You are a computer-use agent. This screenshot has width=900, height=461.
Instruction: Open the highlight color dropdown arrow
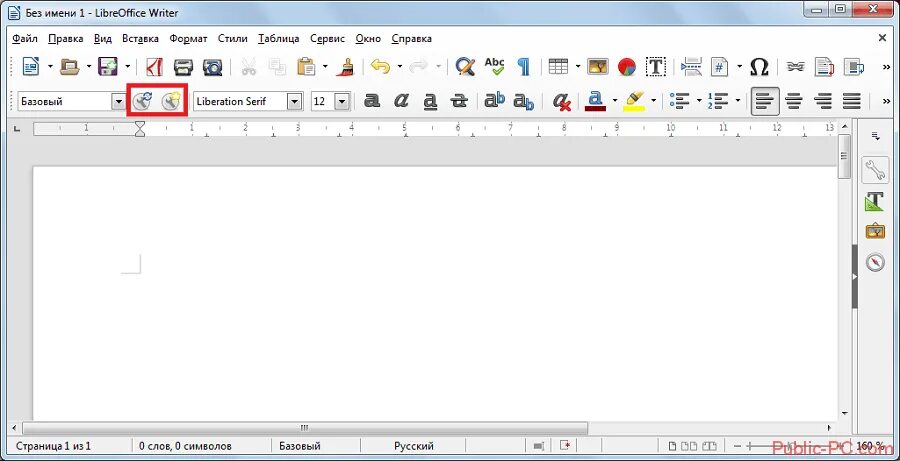[654, 102]
